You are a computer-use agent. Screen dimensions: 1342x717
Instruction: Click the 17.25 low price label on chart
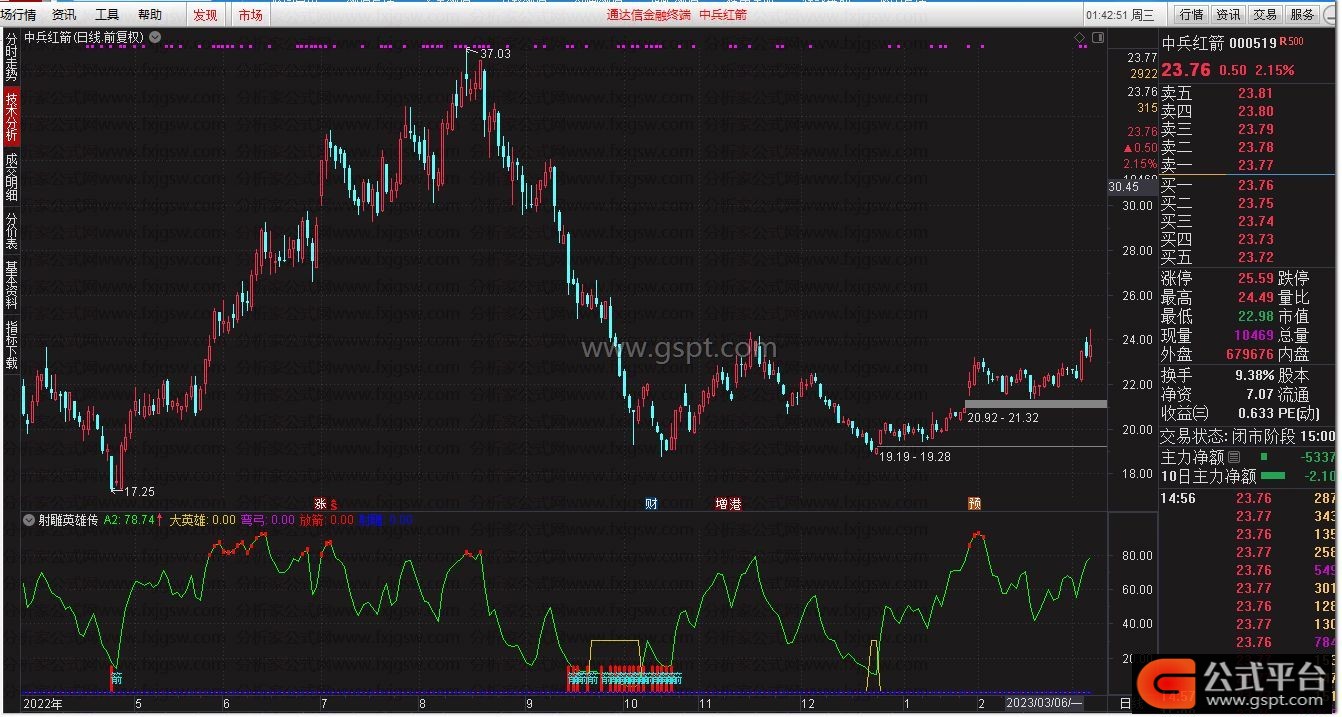[139, 491]
